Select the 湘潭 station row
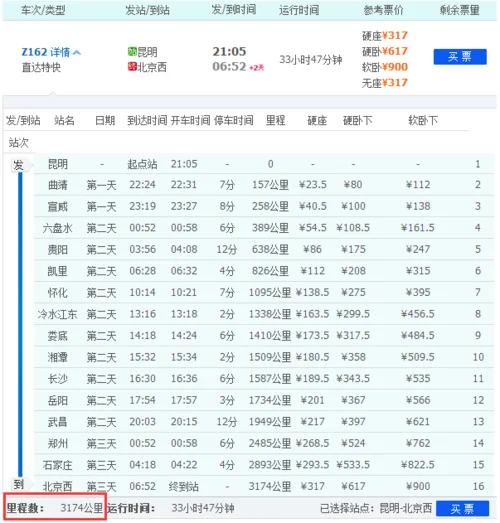This screenshot has width=500, height=523. [264, 357]
